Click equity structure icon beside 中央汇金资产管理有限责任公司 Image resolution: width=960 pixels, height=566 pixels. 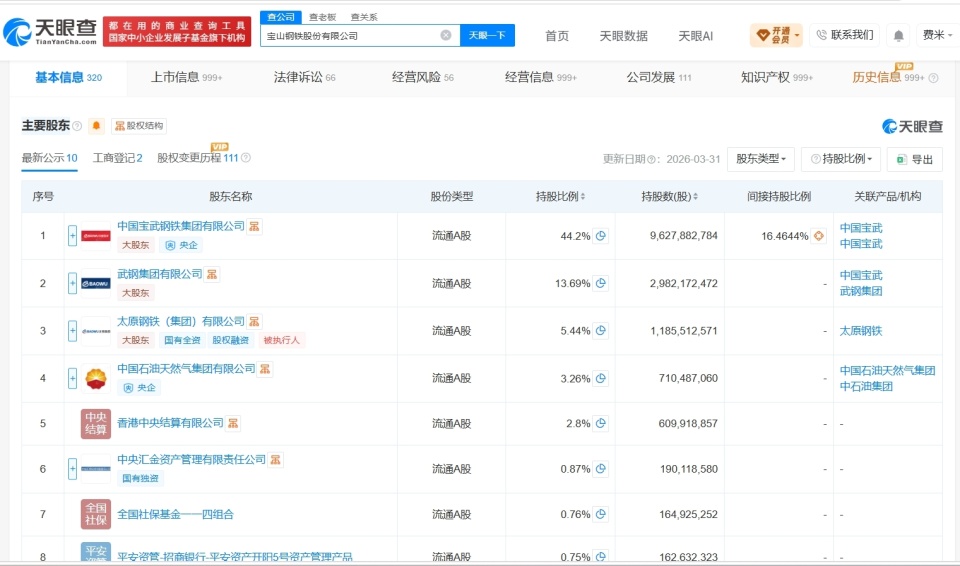[x=276, y=459]
